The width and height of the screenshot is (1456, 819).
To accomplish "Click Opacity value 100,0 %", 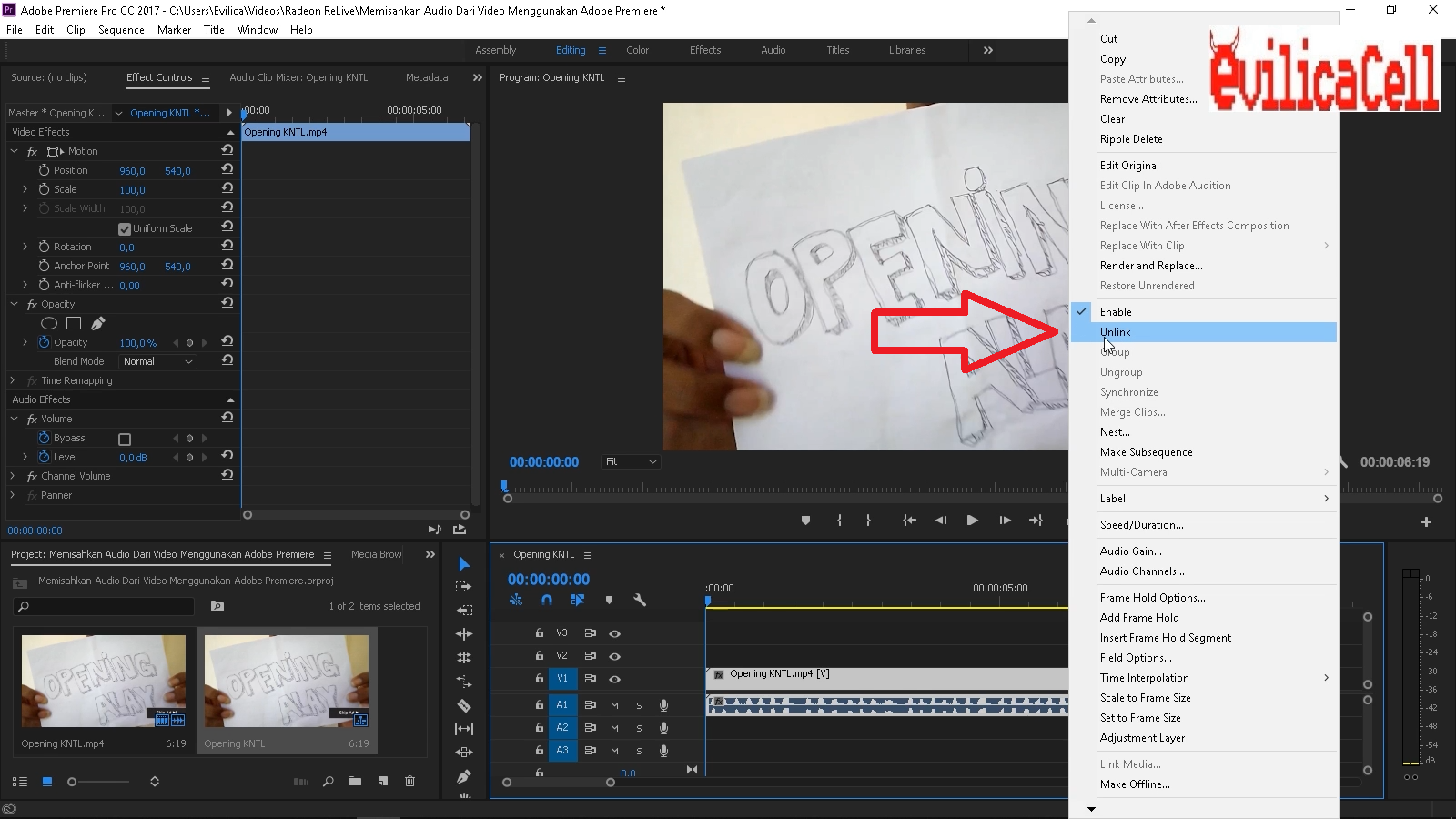I will tap(138, 343).
